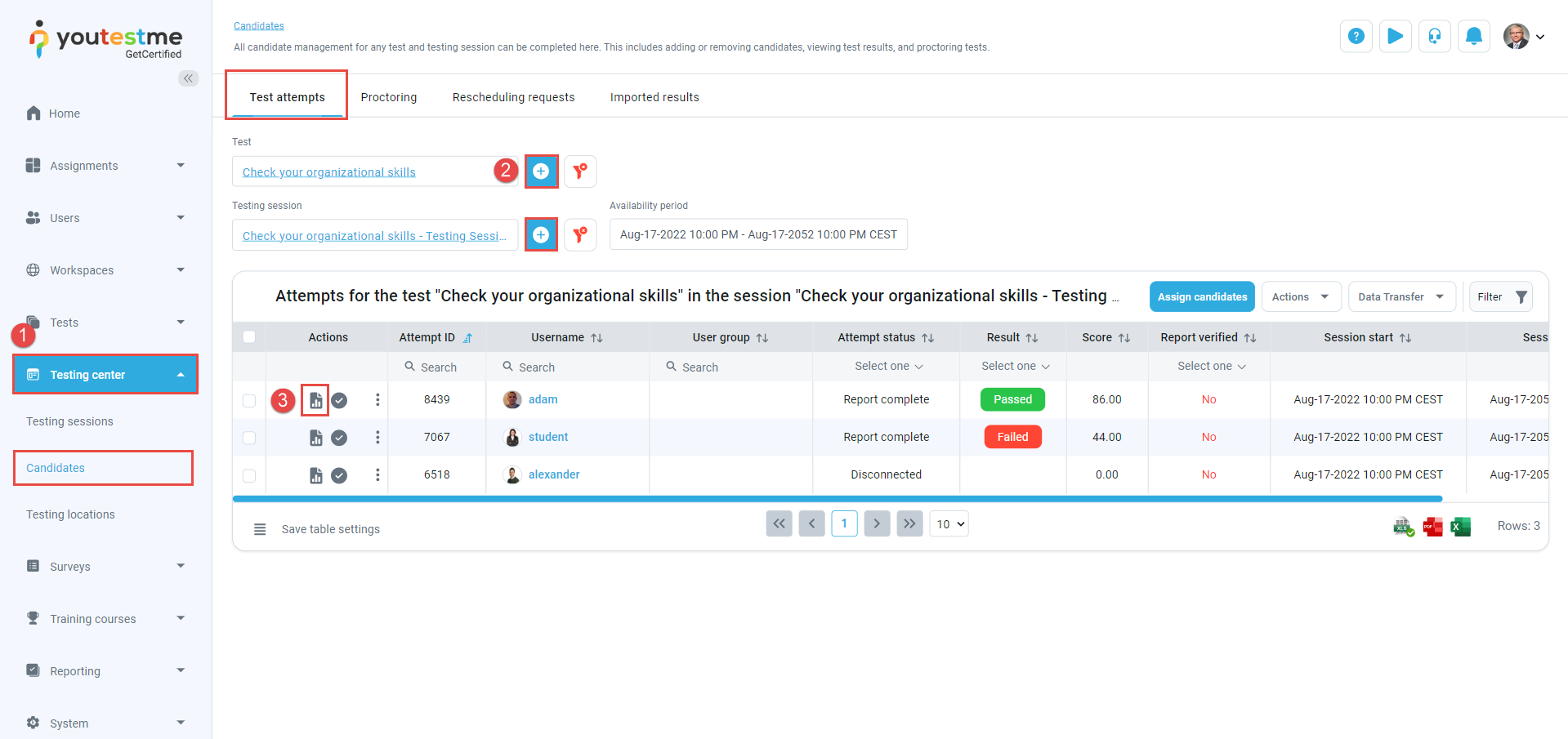The image size is (1568, 739).
Task: Open adam user profile link
Action: 543,399
